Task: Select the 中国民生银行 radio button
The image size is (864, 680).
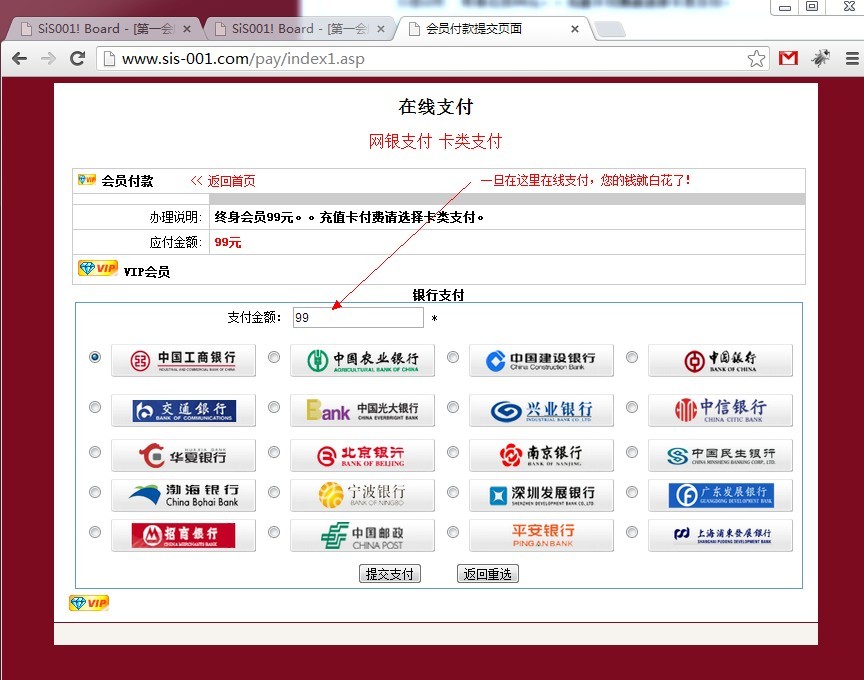Action: [x=632, y=452]
